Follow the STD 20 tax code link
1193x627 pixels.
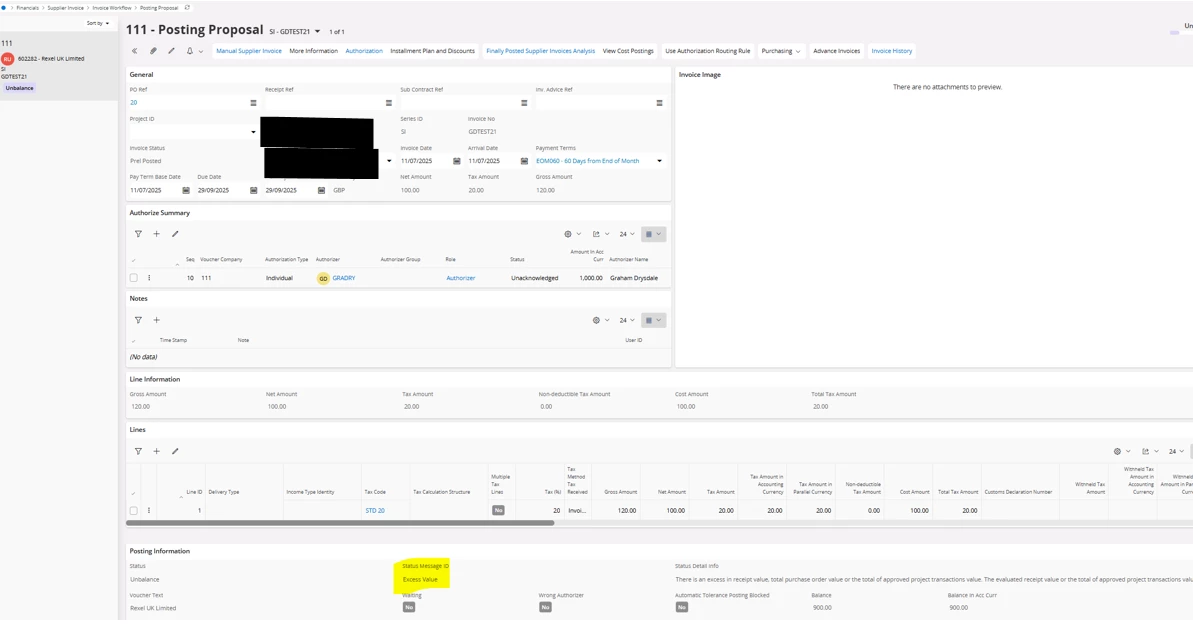coord(375,511)
